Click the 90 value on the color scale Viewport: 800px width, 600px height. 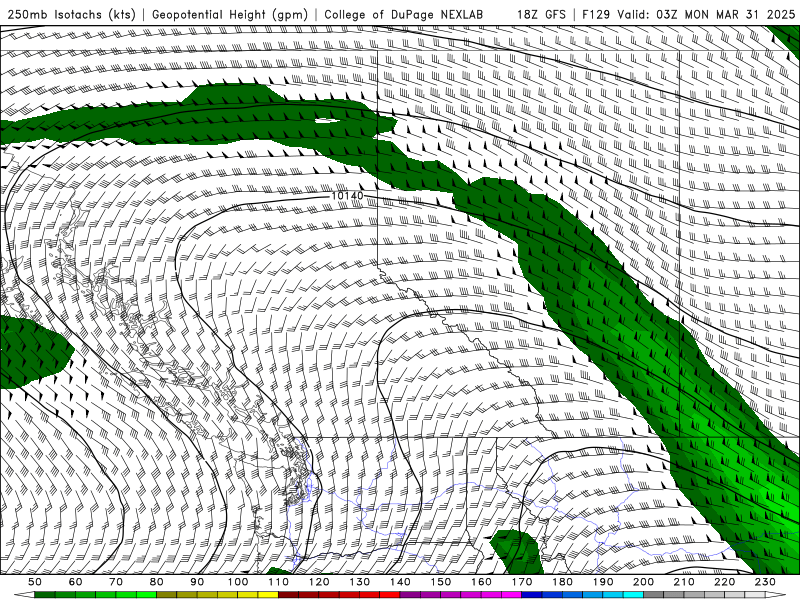[197, 582]
